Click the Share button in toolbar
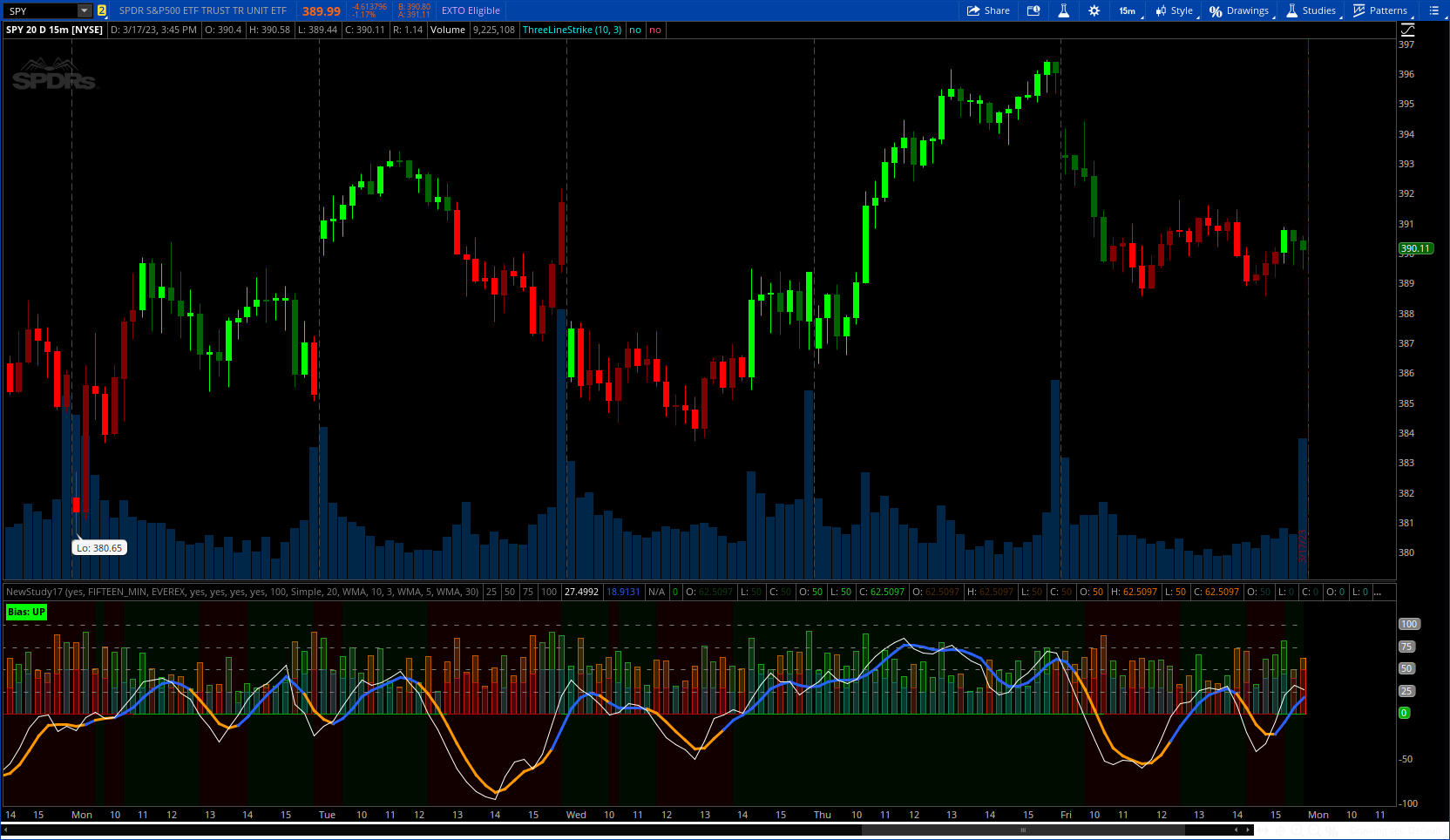 click(988, 10)
